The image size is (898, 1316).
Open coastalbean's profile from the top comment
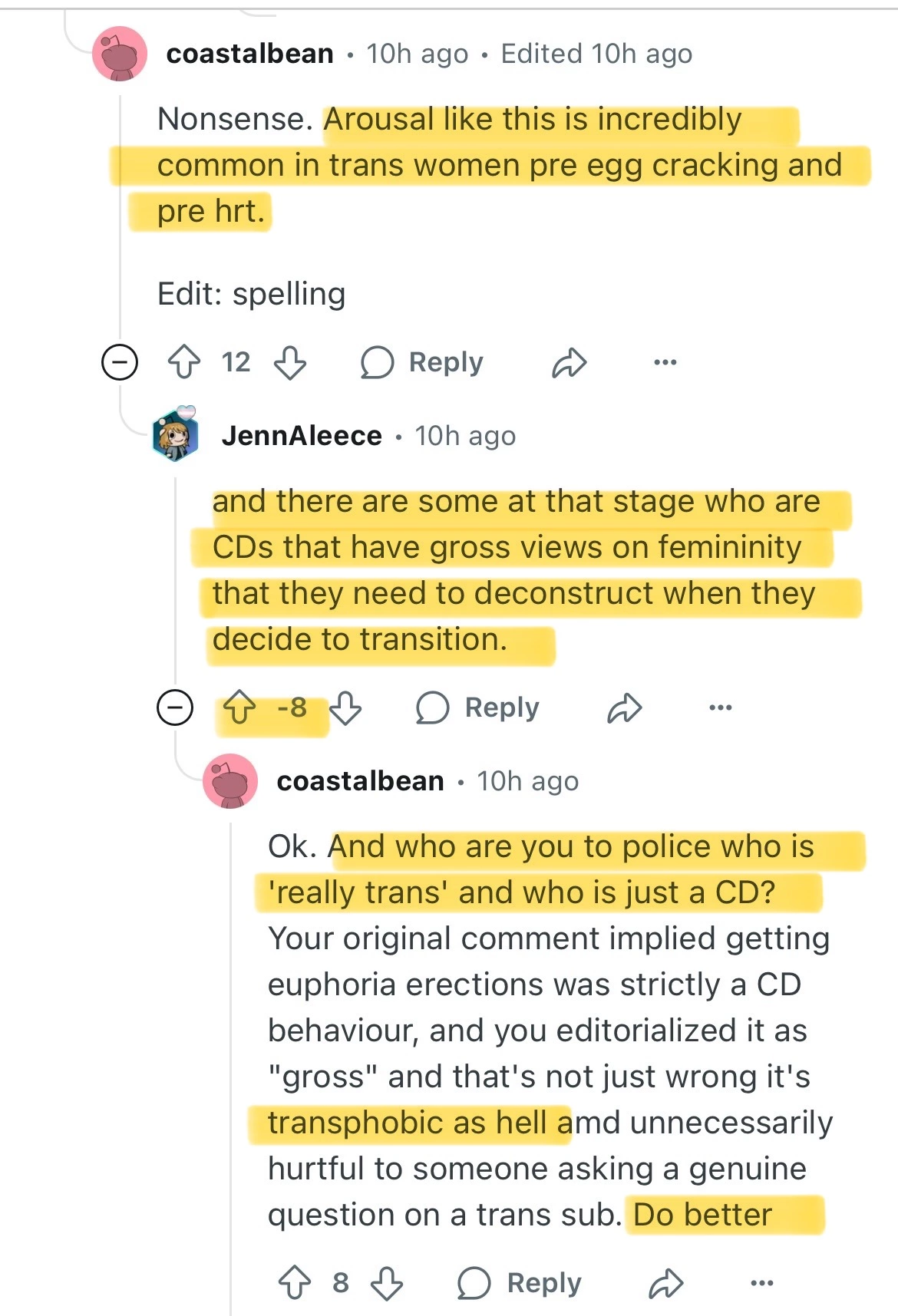pos(249,54)
